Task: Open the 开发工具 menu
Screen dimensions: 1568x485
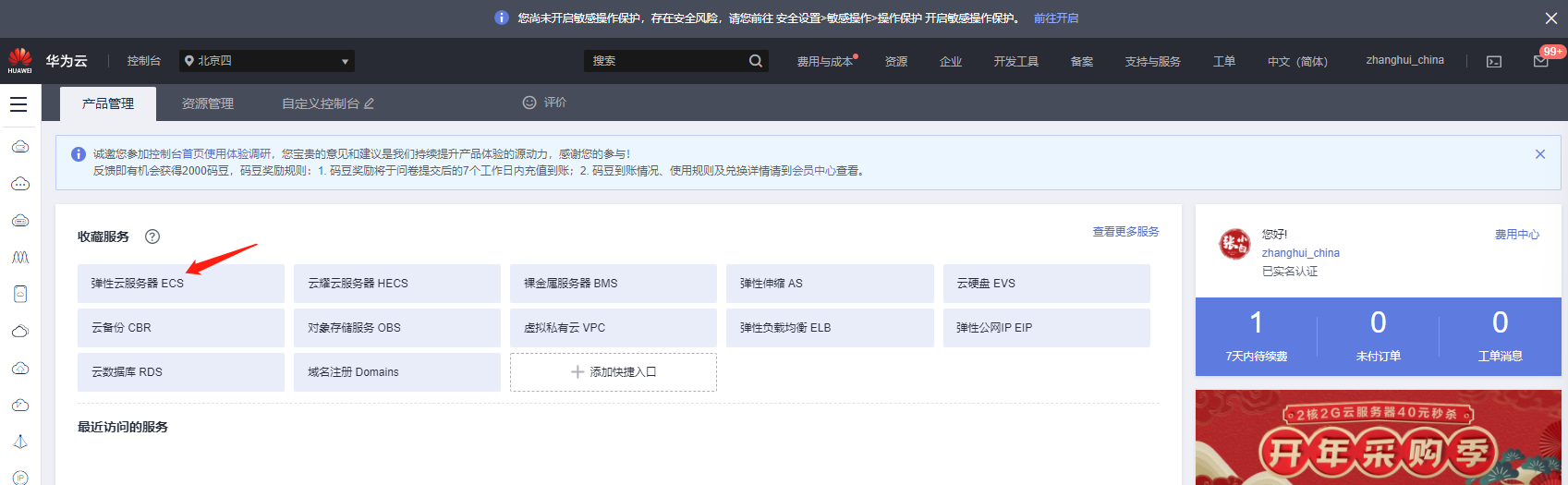Action: (x=1016, y=62)
